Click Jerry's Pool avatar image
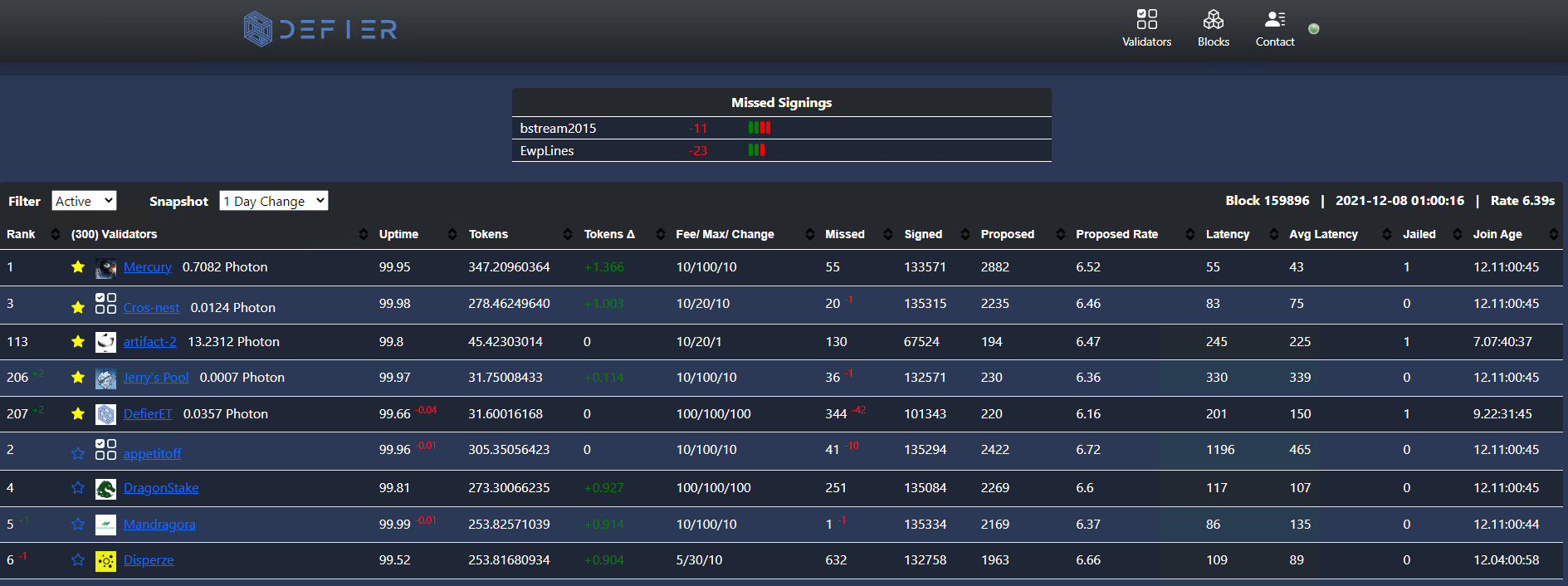 (105, 378)
